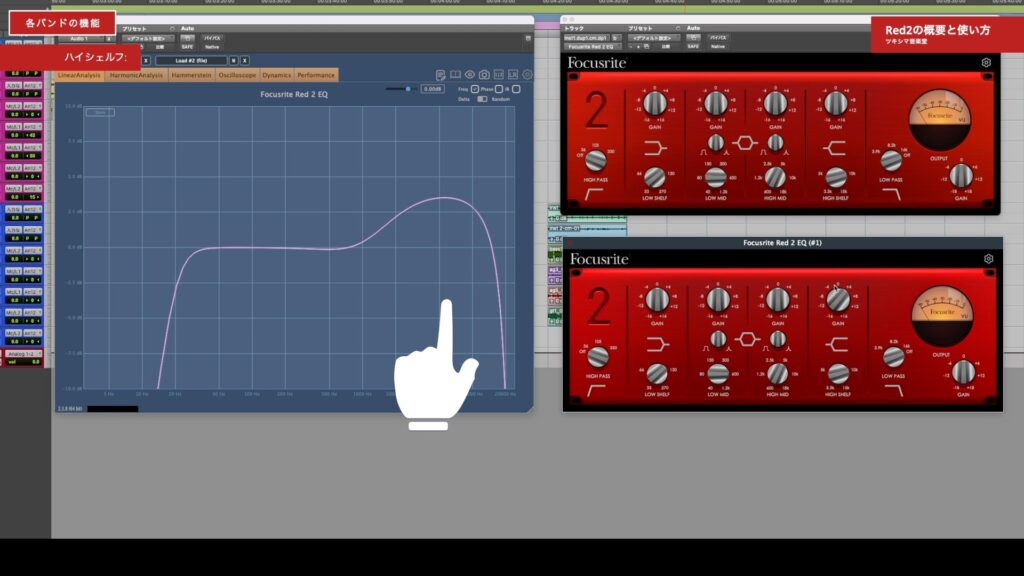Viewport: 1024px width, 576px height.
Task: Click the LOW PASS knob in upper Focusrite window
Action: (x=891, y=160)
